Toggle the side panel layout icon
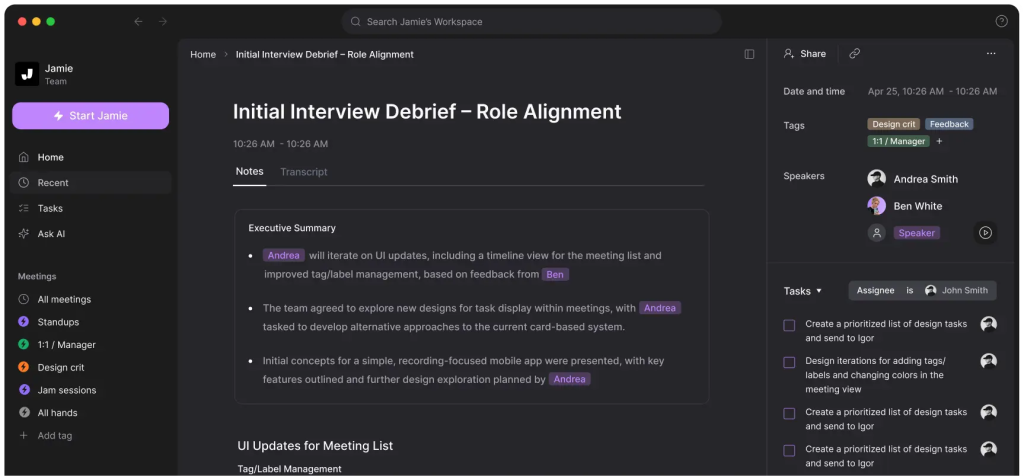The image size is (1024, 476). pyautogui.click(x=749, y=54)
